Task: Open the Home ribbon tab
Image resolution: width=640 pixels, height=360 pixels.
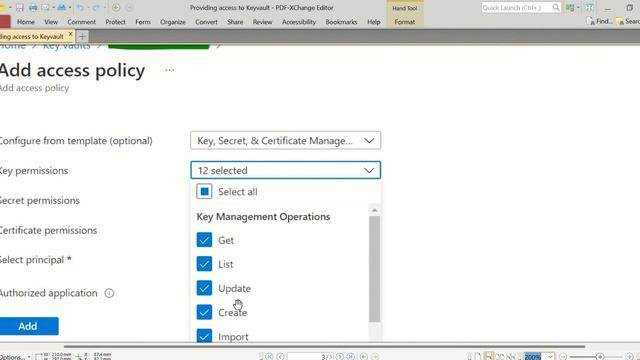Action: click(26, 22)
